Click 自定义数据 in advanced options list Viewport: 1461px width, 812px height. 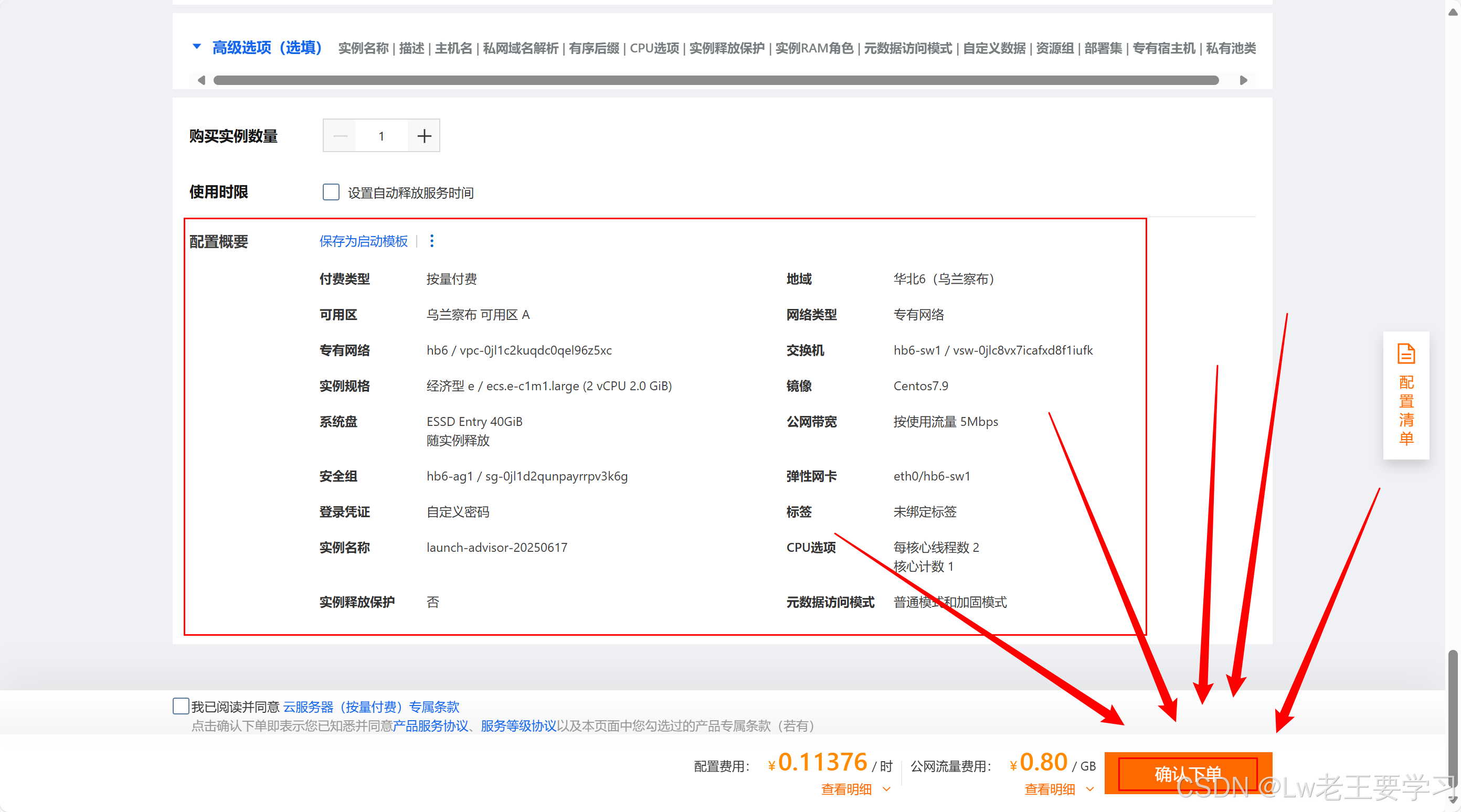[x=994, y=48]
